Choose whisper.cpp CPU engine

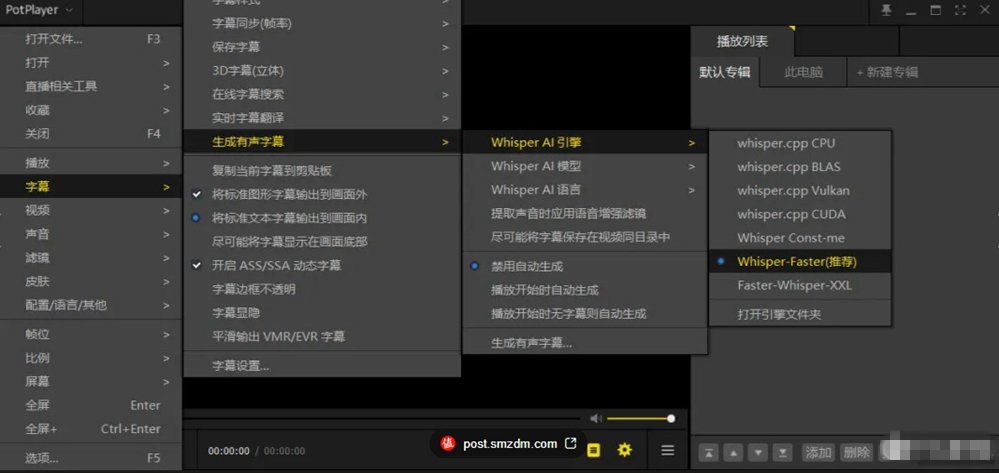point(800,143)
